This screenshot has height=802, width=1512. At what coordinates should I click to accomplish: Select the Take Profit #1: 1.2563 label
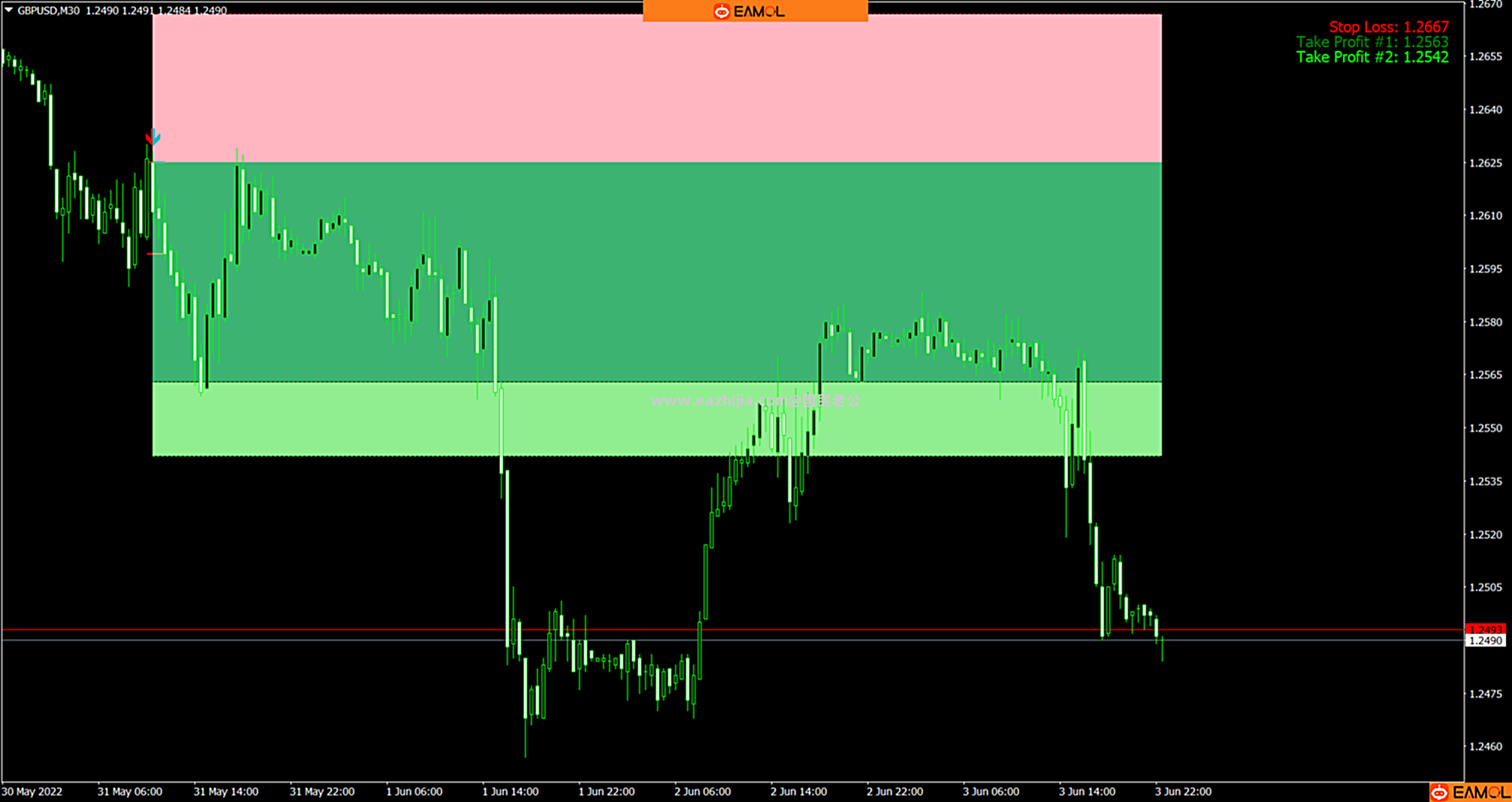point(1372,42)
